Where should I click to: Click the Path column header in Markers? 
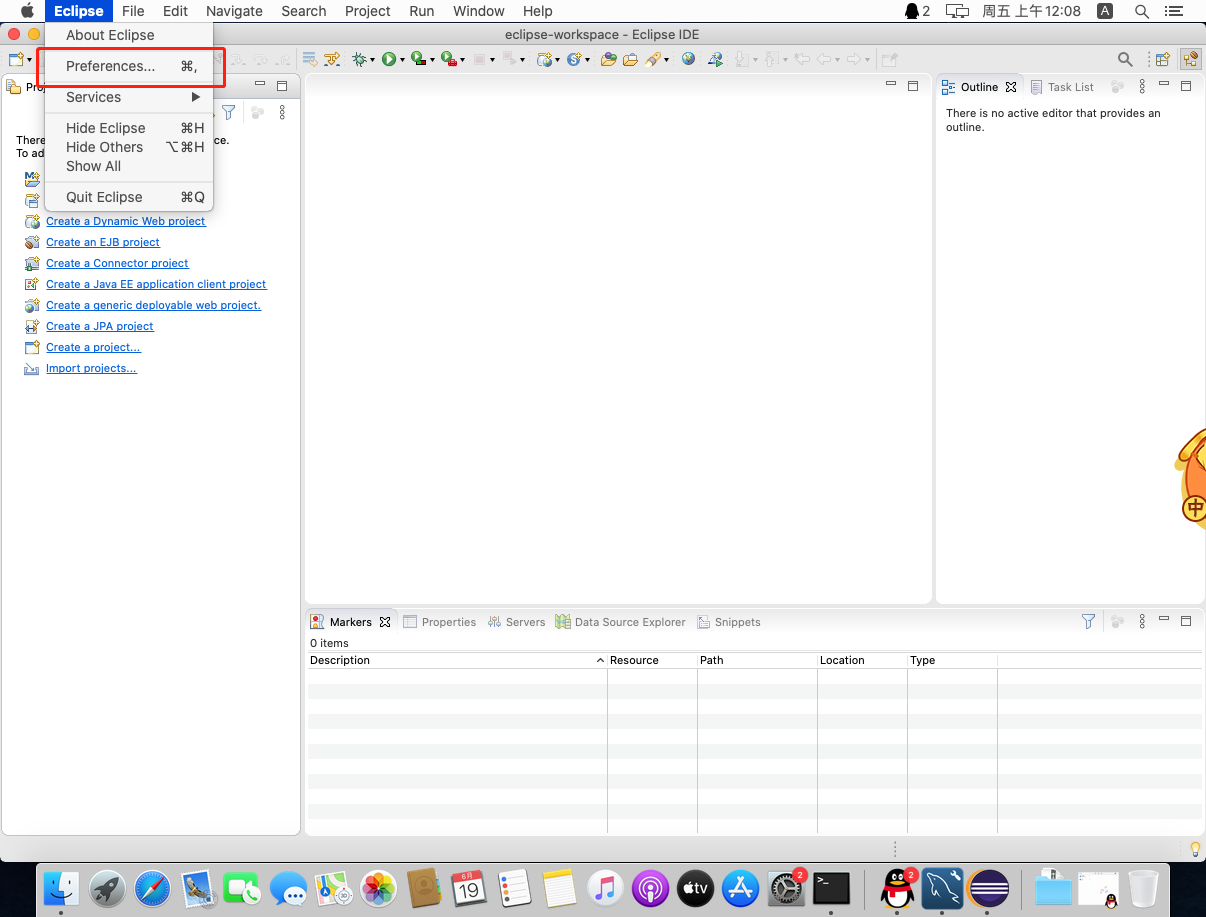coord(757,660)
